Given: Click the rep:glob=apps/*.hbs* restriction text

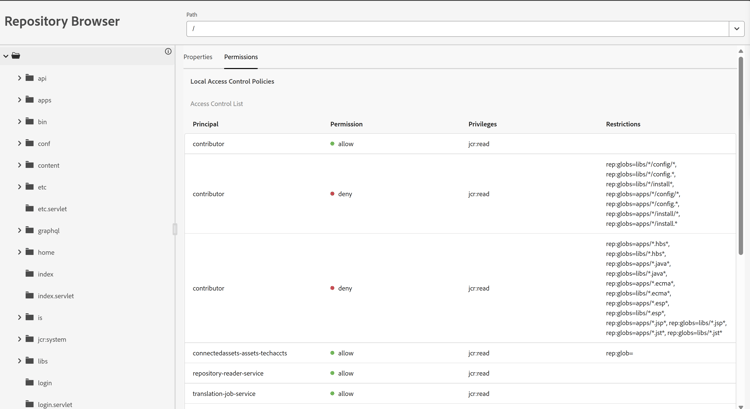Looking at the screenshot, I should click(x=638, y=244).
